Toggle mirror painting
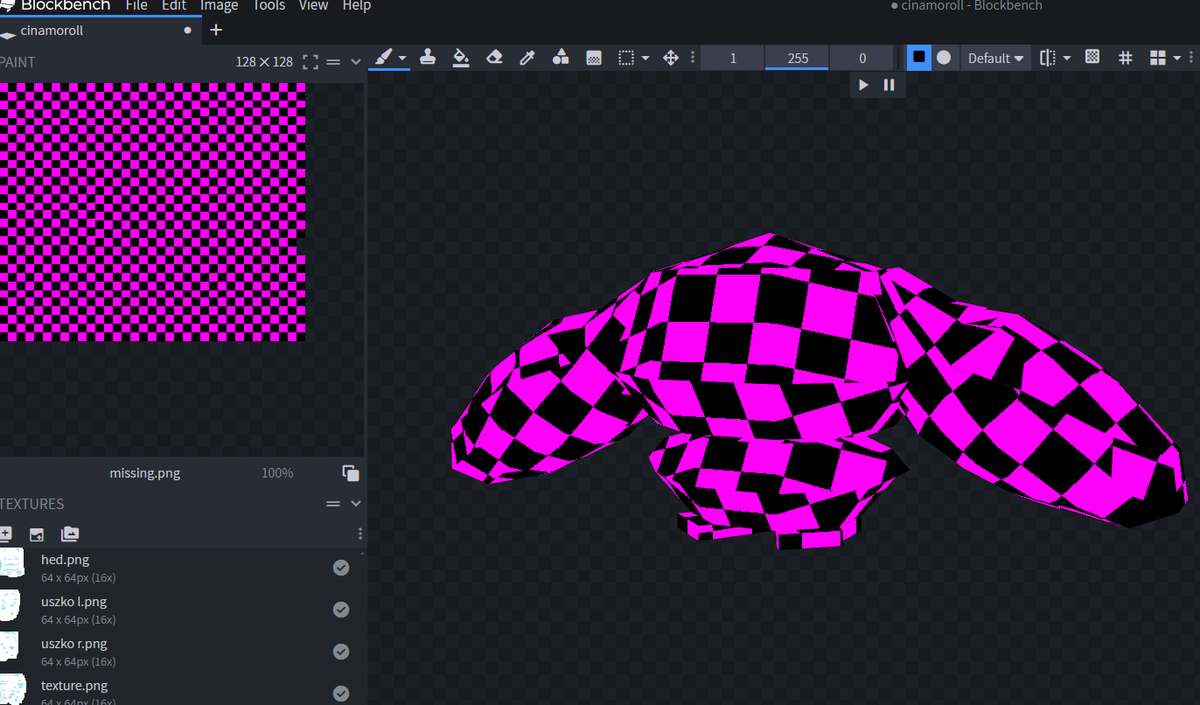This screenshot has height=705, width=1200. 1047,58
